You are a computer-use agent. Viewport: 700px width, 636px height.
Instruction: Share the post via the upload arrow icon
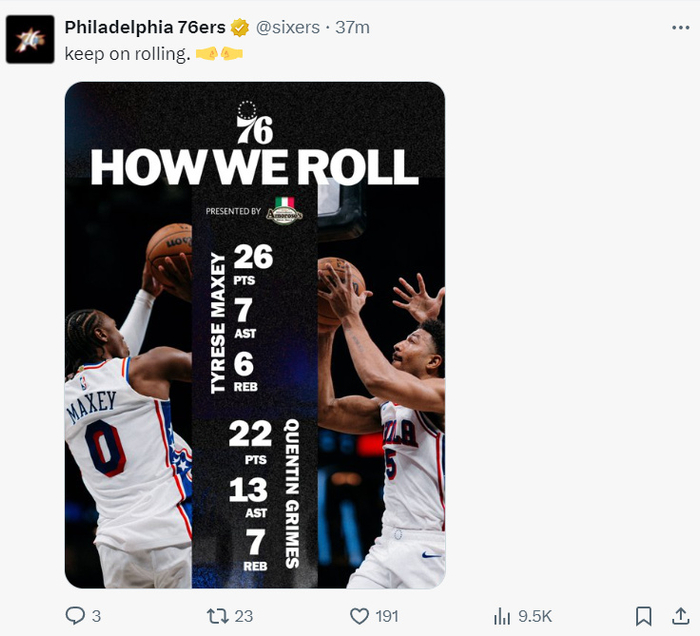pyautogui.click(x=680, y=616)
